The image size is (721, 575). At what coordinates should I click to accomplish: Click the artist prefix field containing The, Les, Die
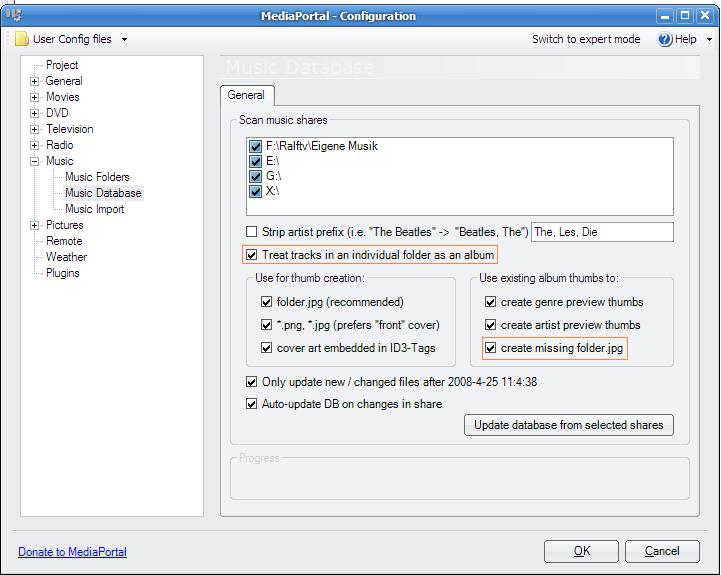(x=602, y=232)
